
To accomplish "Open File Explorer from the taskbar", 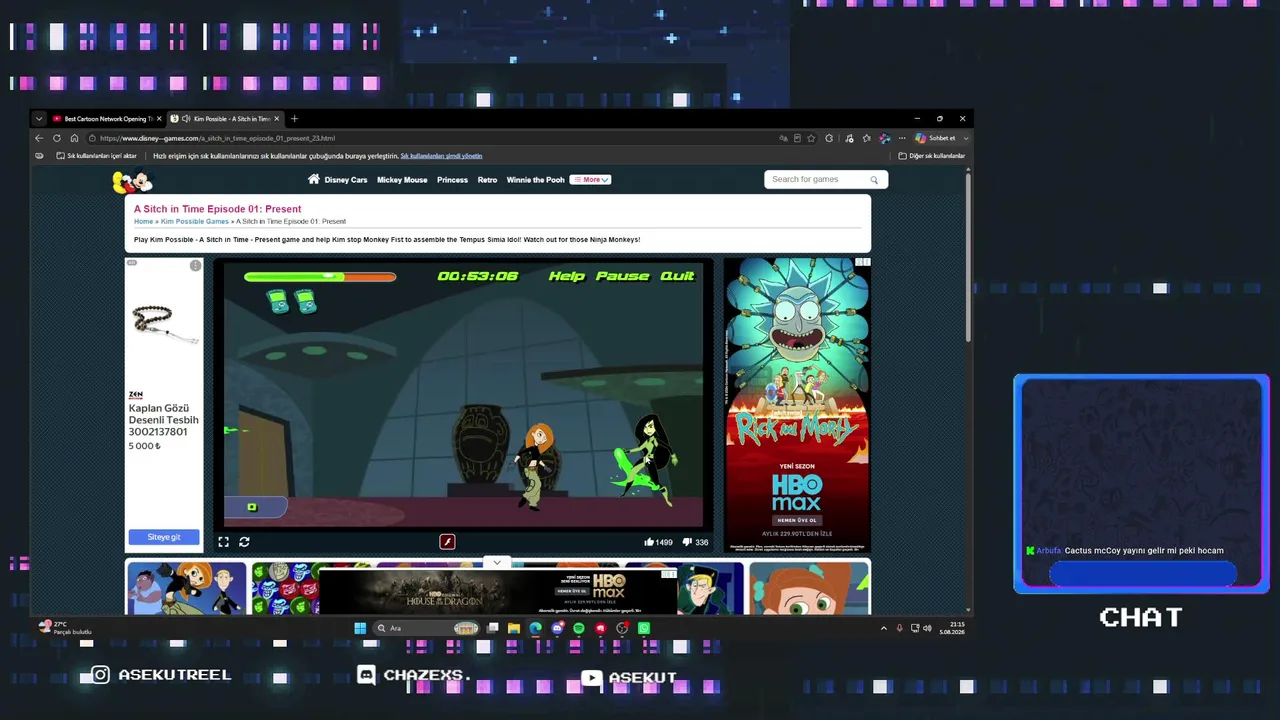I will [514, 628].
